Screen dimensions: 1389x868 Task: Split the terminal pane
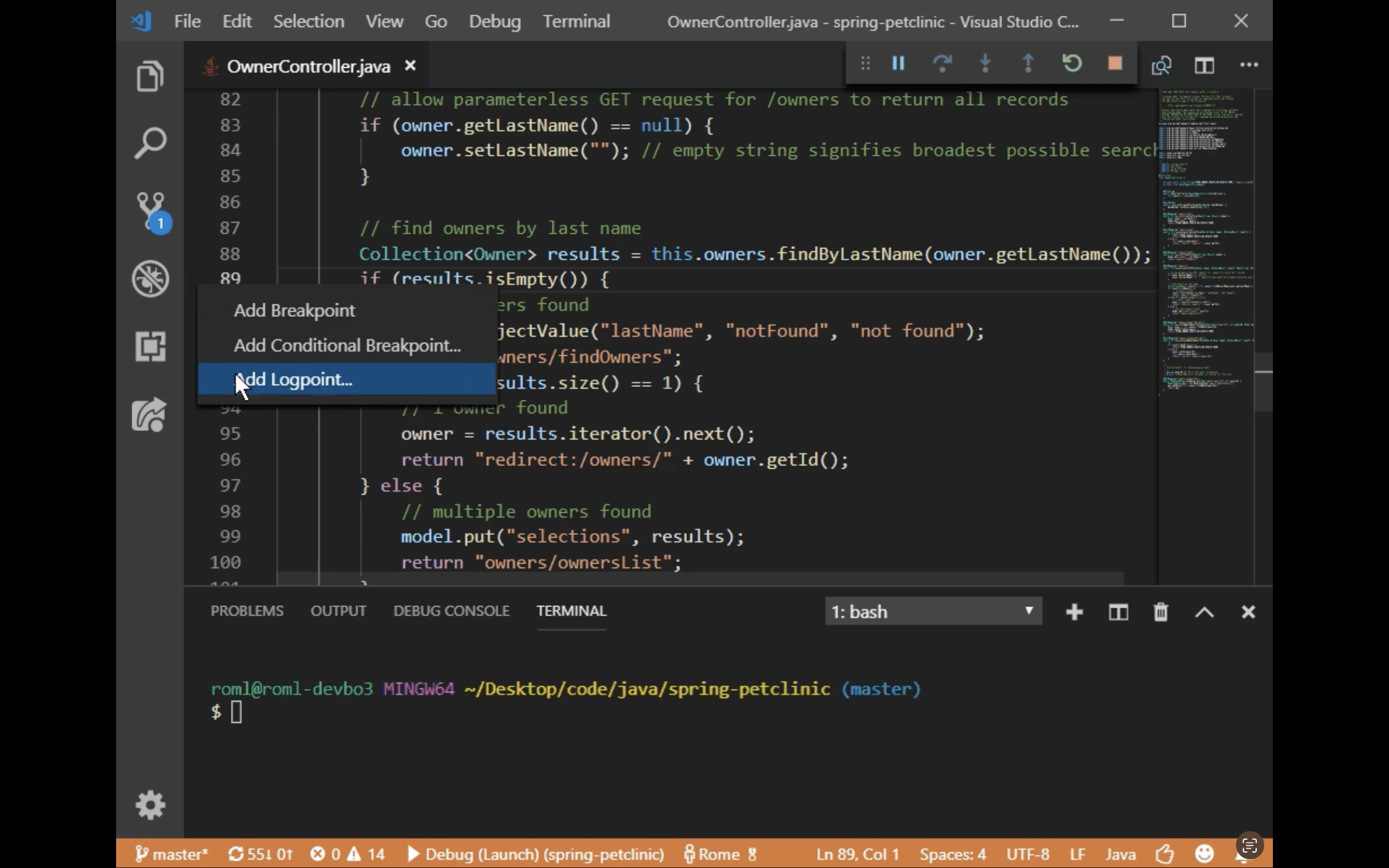[1118, 612]
